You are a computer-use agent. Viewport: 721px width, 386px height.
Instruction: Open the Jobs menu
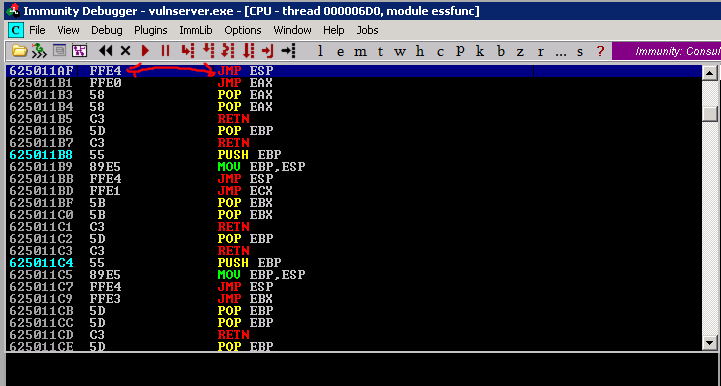[x=367, y=30]
